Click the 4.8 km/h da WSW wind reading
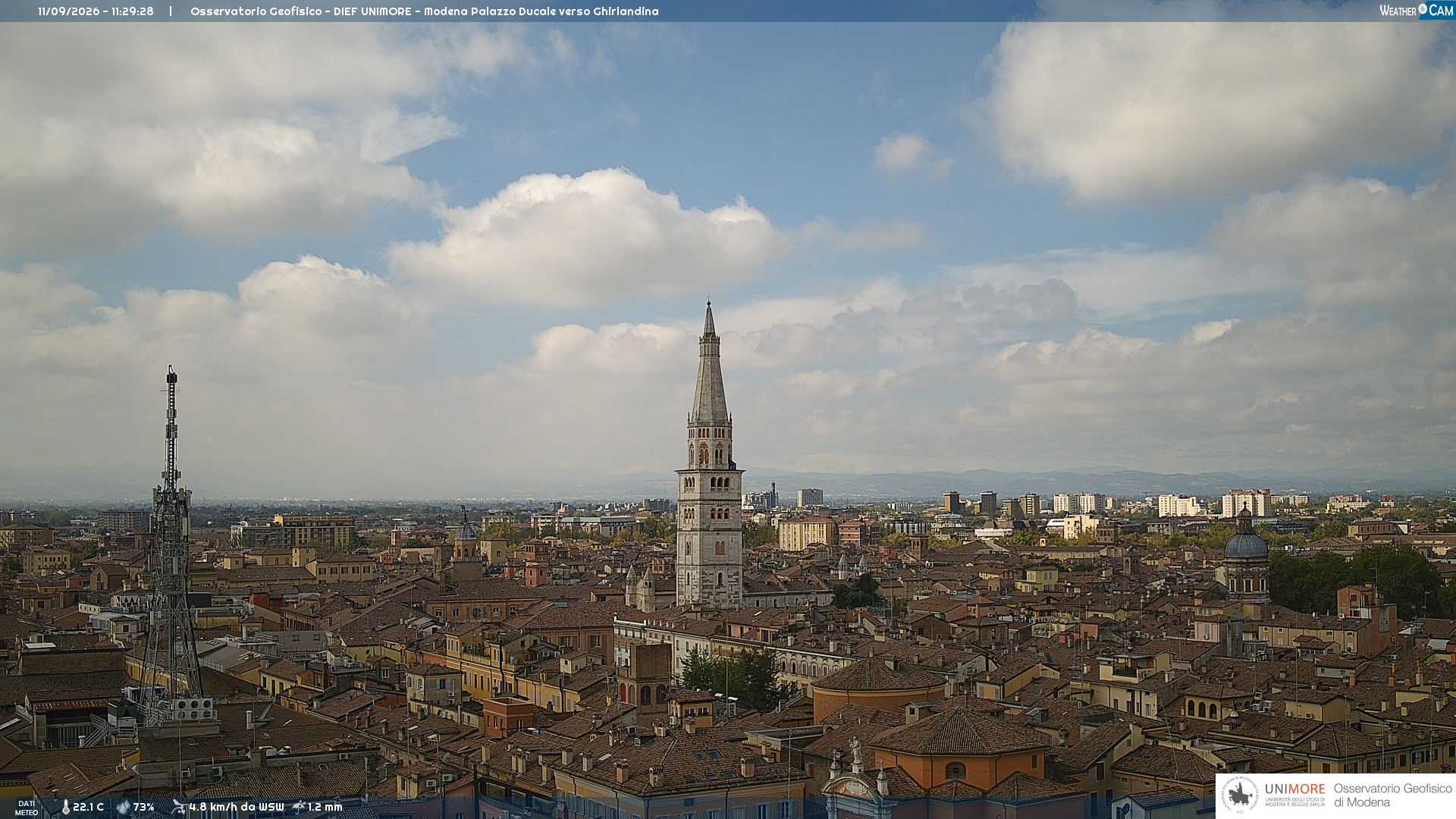The image size is (1456, 819). tap(236, 808)
